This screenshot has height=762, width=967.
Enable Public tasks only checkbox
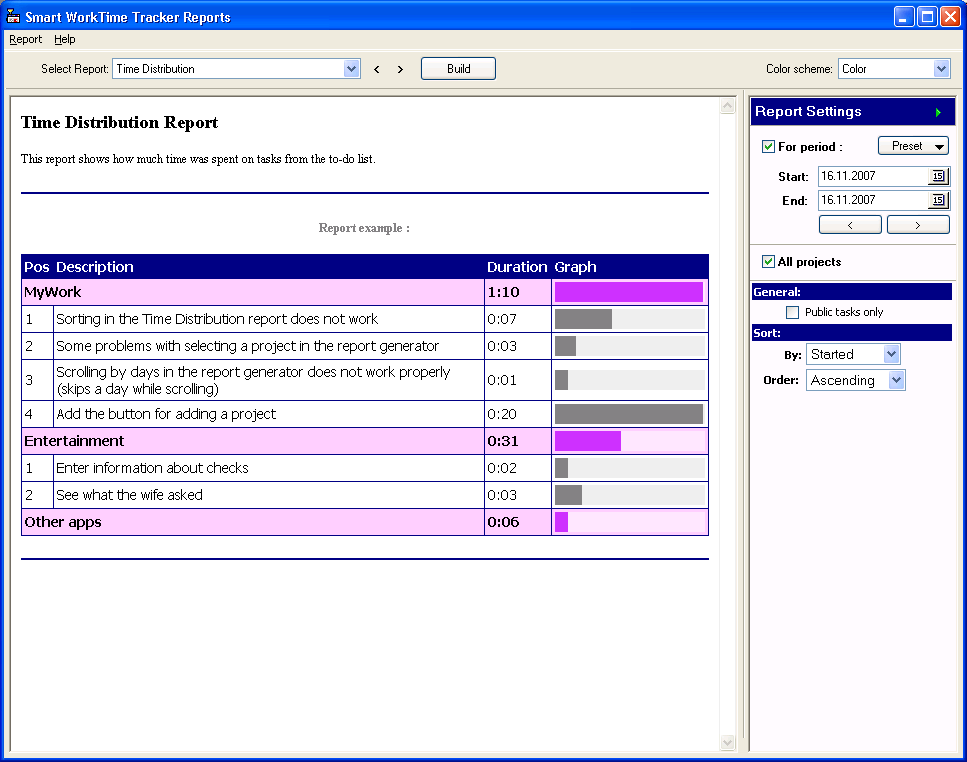pyautogui.click(x=792, y=313)
